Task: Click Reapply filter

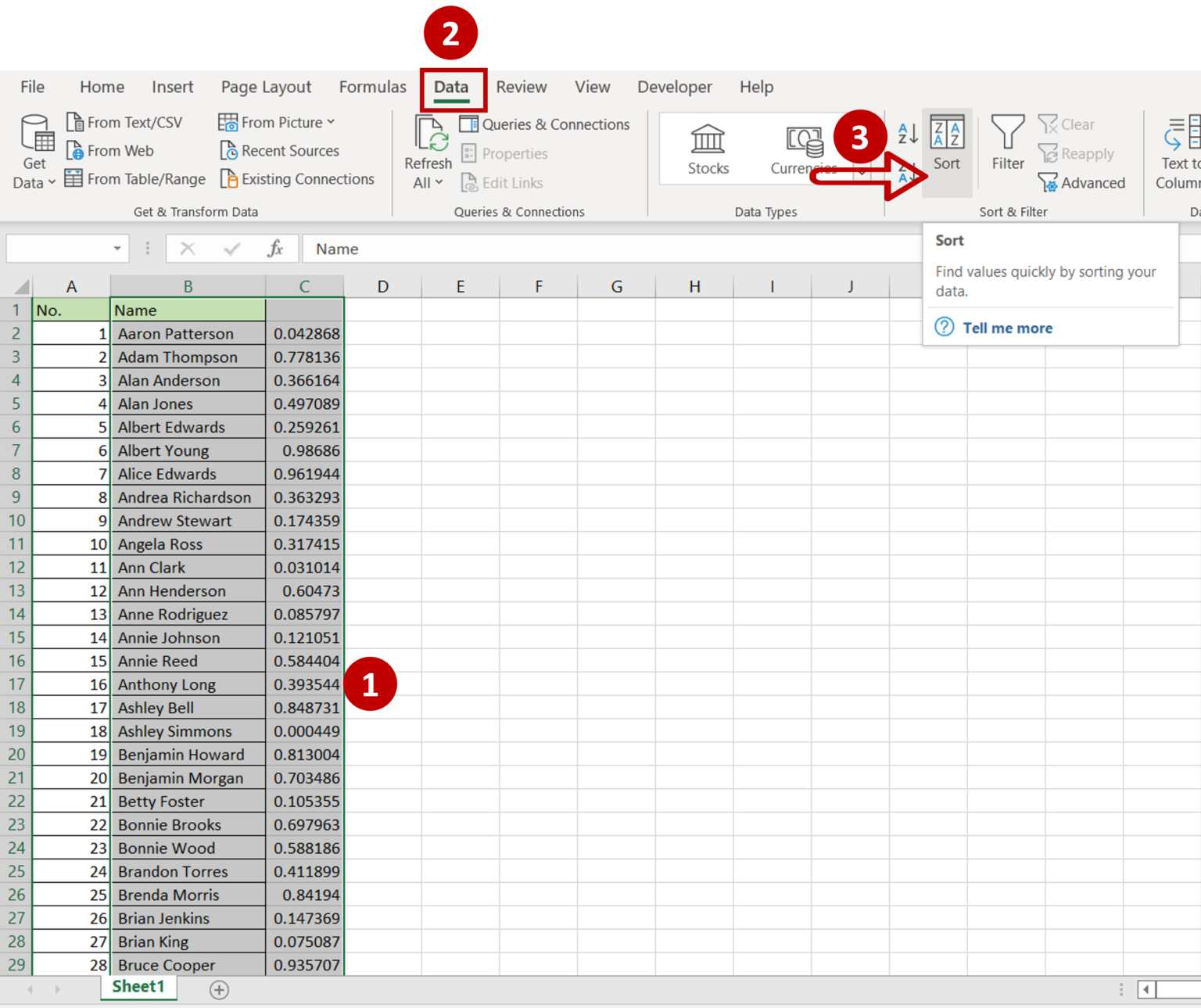Action: click(1076, 154)
